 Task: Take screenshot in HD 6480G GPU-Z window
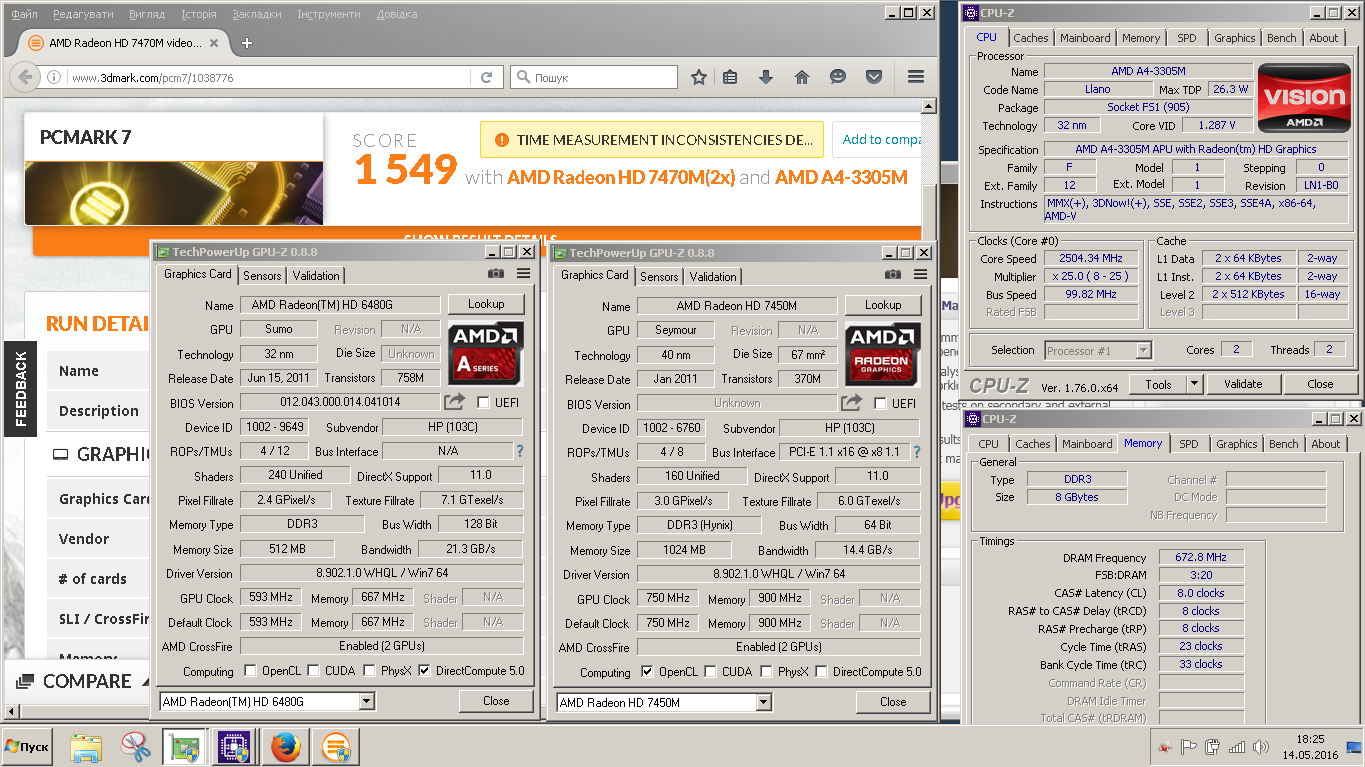tap(496, 273)
